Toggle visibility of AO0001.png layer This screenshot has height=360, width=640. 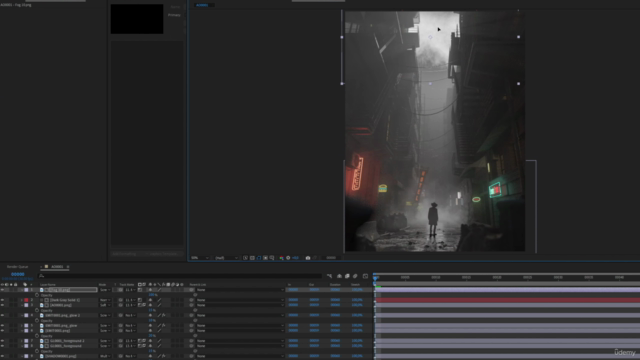click(2, 305)
